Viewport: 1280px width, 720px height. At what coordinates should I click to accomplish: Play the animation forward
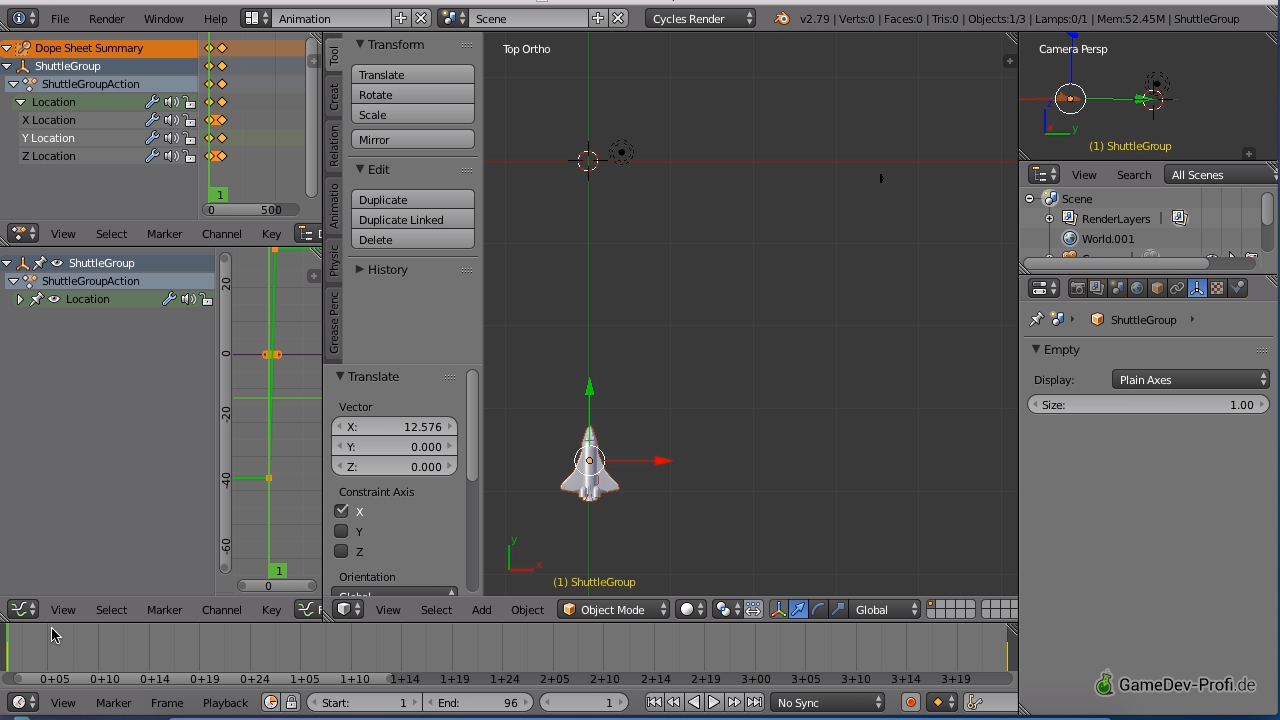(x=714, y=702)
